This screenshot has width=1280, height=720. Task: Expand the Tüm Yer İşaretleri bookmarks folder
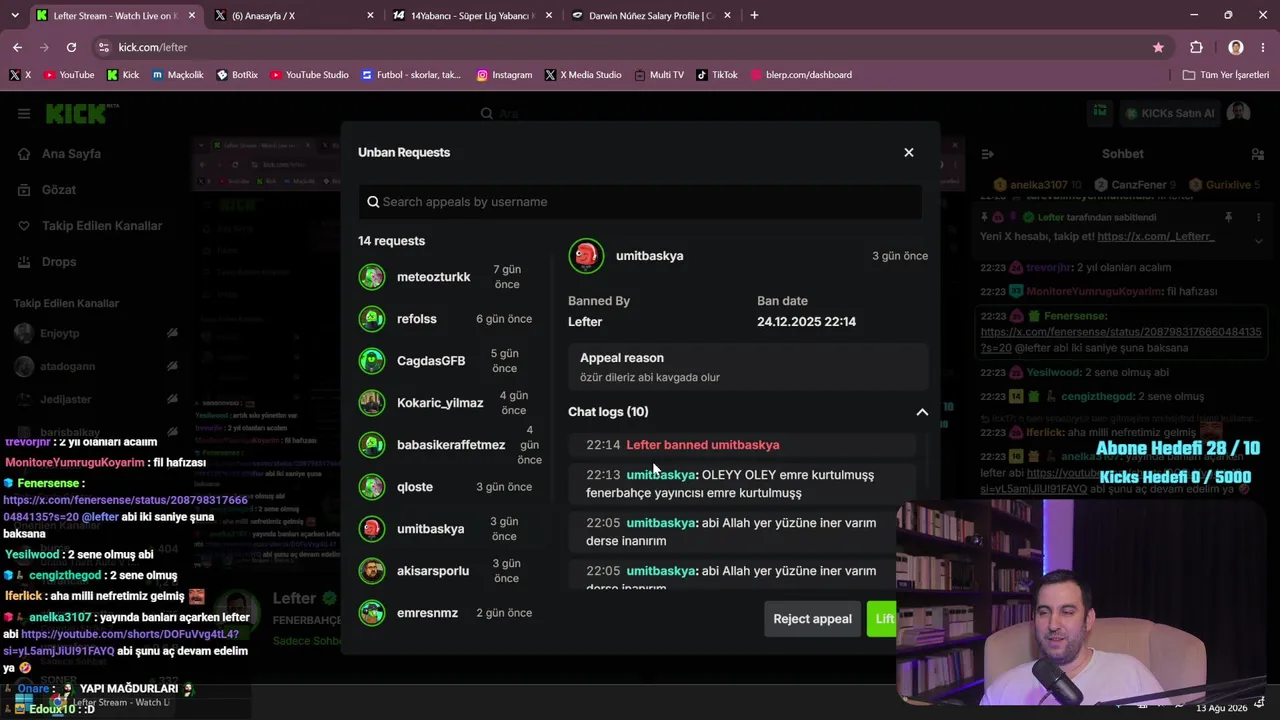pos(1226,75)
